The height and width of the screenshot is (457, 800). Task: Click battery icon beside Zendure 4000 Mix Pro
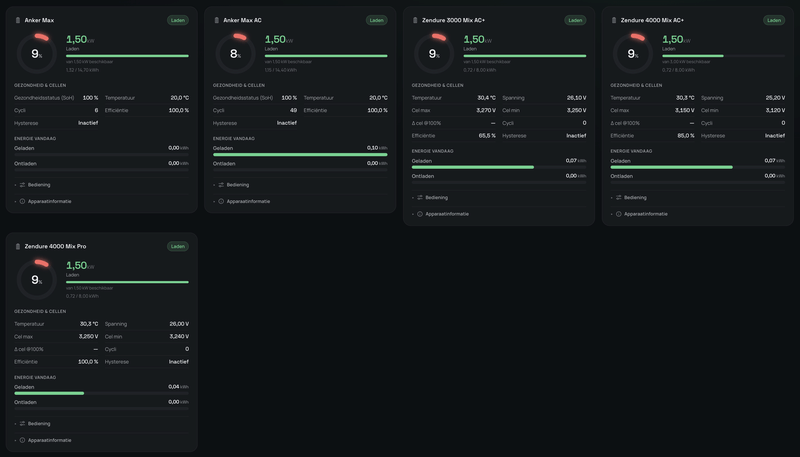(18, 246)
